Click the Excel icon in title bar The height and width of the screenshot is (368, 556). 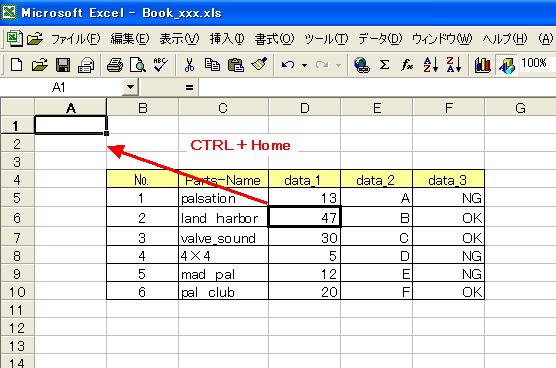pyautogui.click(x=9, y=12)
